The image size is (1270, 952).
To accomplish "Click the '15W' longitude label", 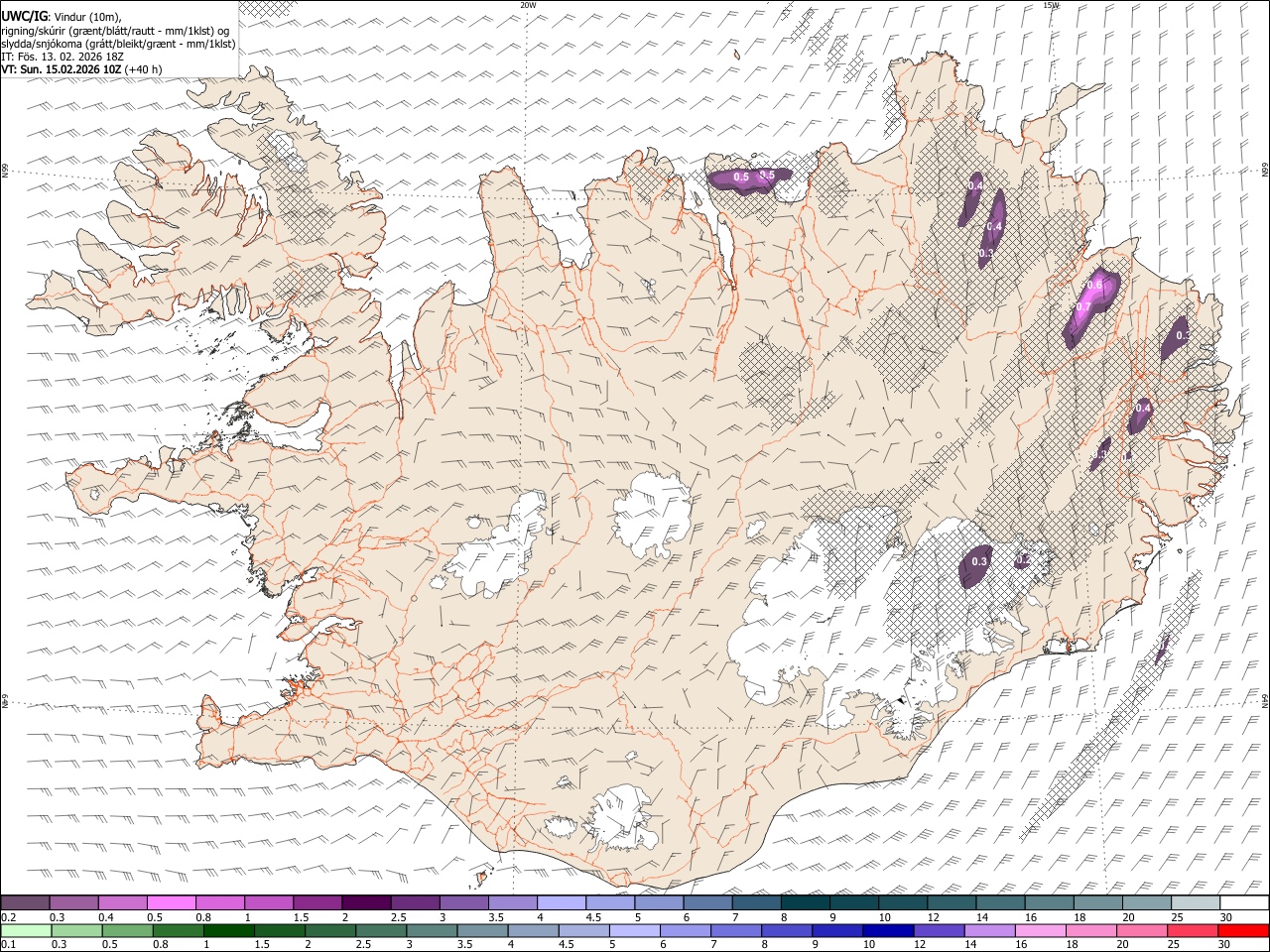I will point(1051,5).
